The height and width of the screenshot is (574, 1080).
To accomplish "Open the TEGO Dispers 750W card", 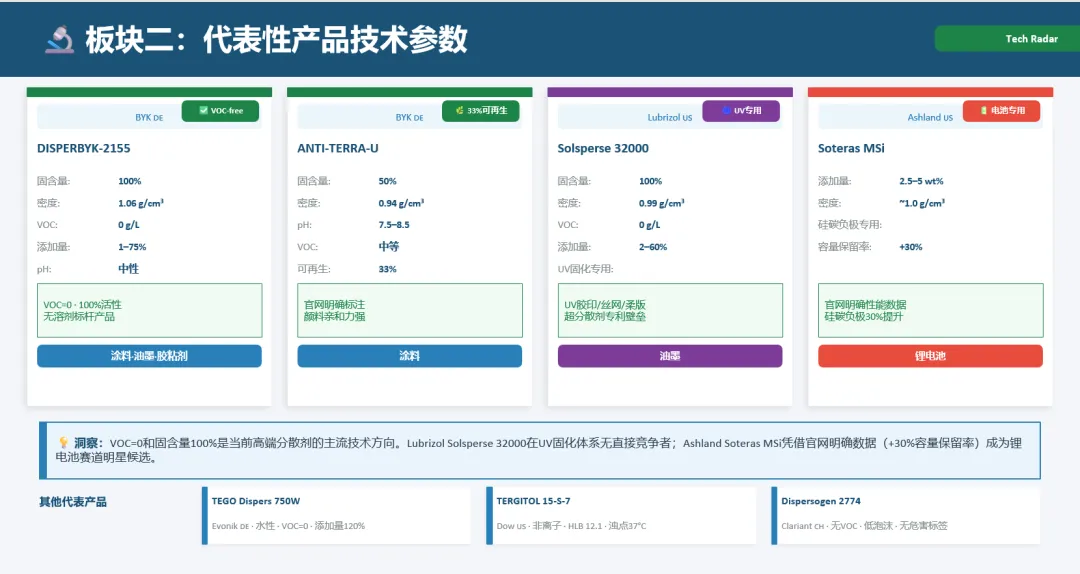I will pos(336,515).
